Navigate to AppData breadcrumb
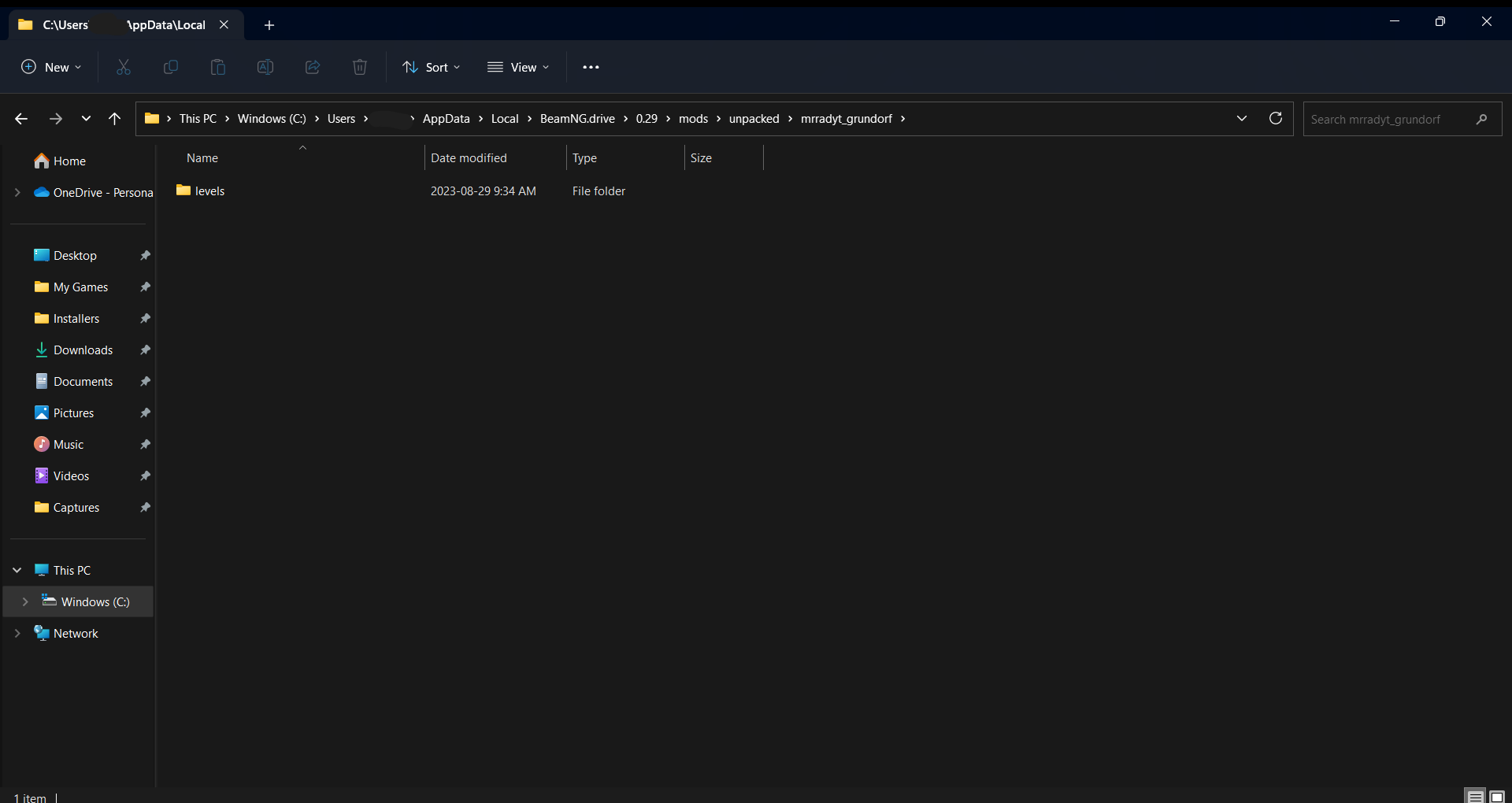The height and width of the screenshot is (803, 1512). coord(447,119)
